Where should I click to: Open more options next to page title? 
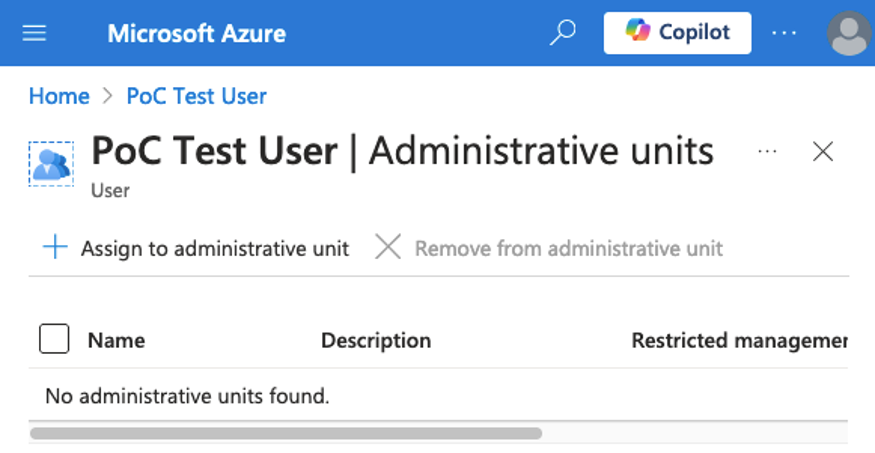point(767,151)
